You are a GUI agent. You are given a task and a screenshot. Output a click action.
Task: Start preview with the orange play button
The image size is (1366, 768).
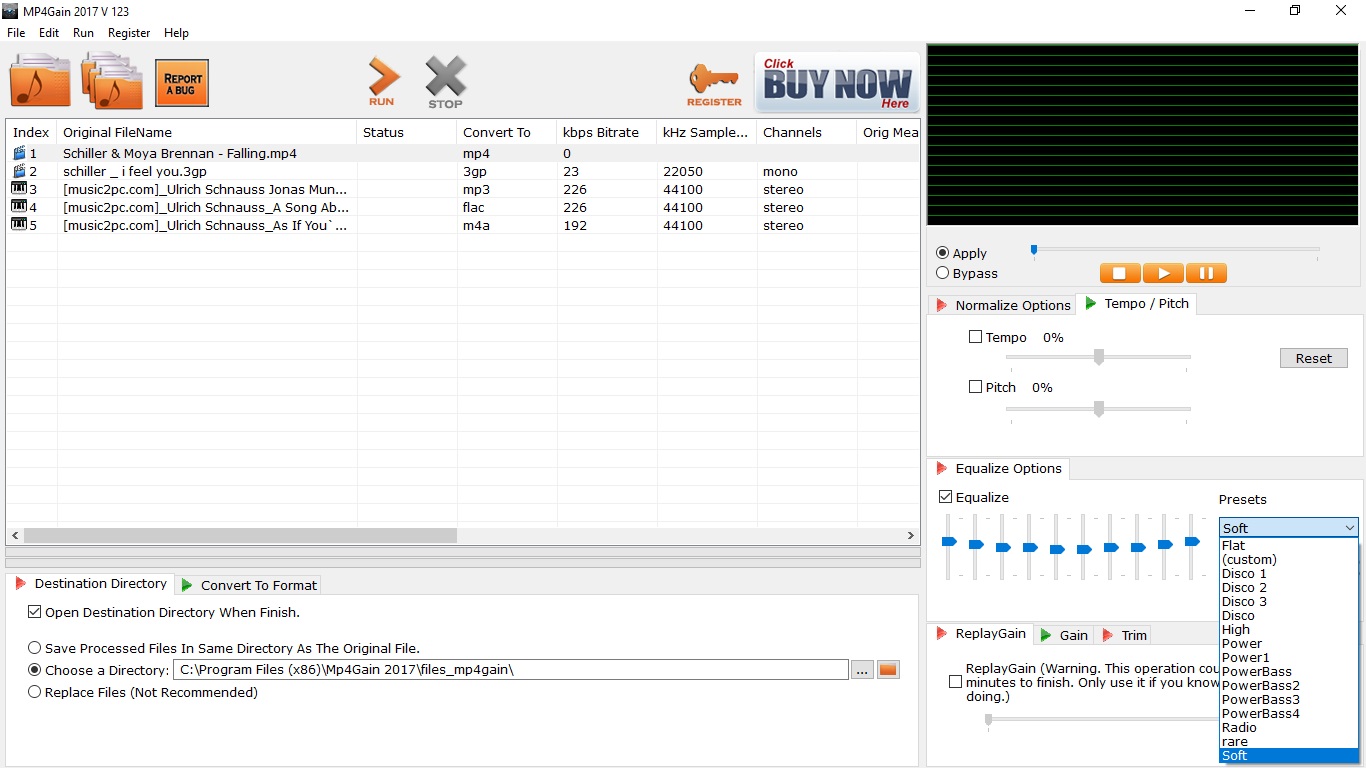[1163, 273]
